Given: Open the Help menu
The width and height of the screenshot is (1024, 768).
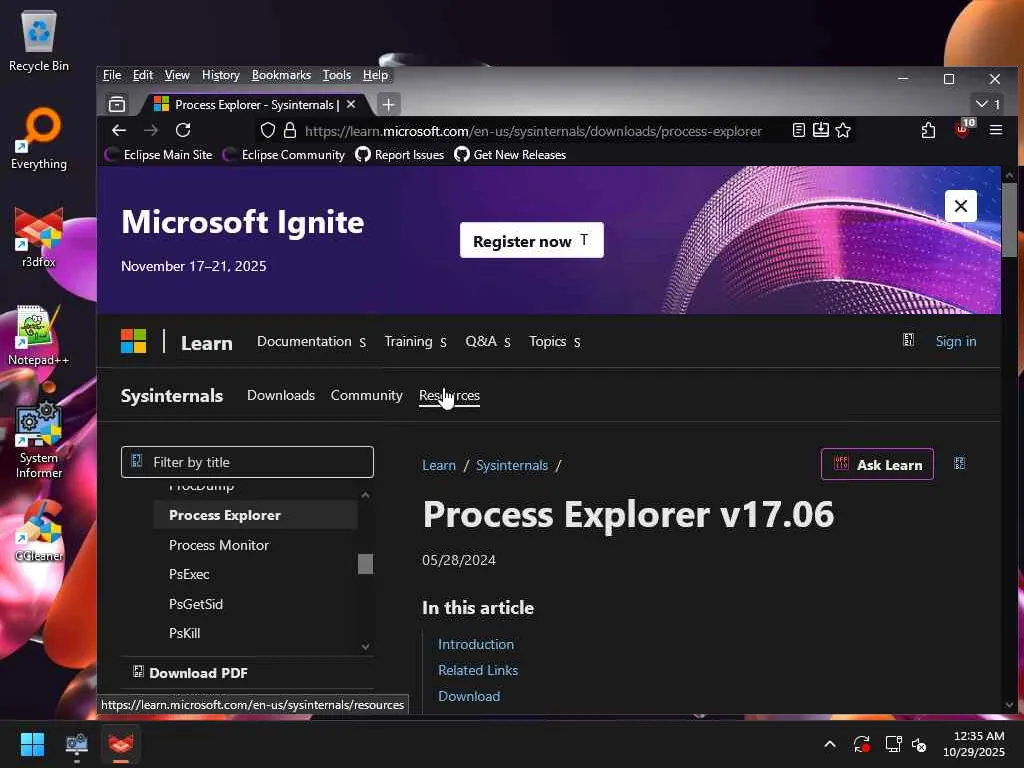Looking at the screenshot, I should coord(376,75).
